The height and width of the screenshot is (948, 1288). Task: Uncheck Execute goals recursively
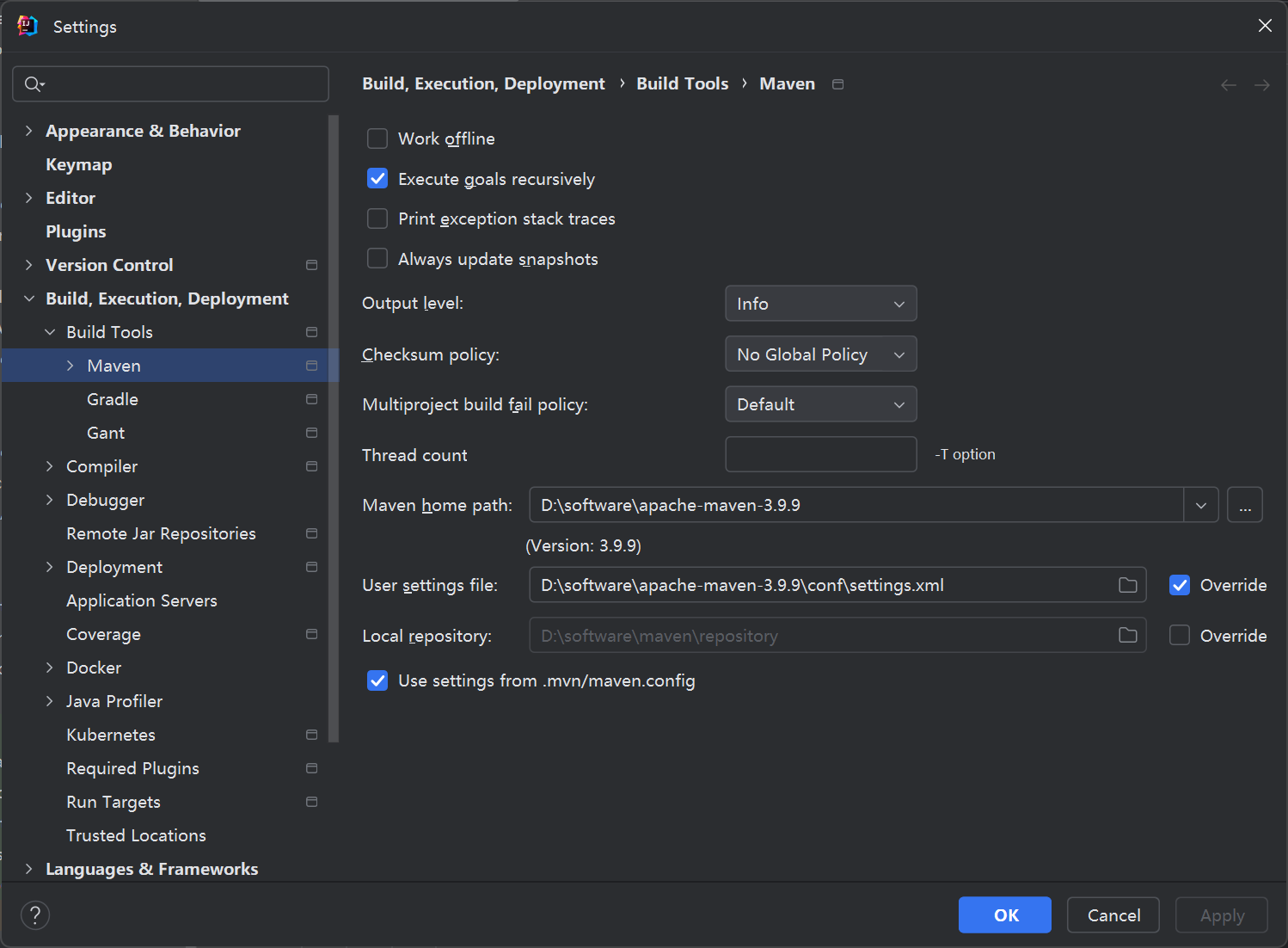pos(377,179)
